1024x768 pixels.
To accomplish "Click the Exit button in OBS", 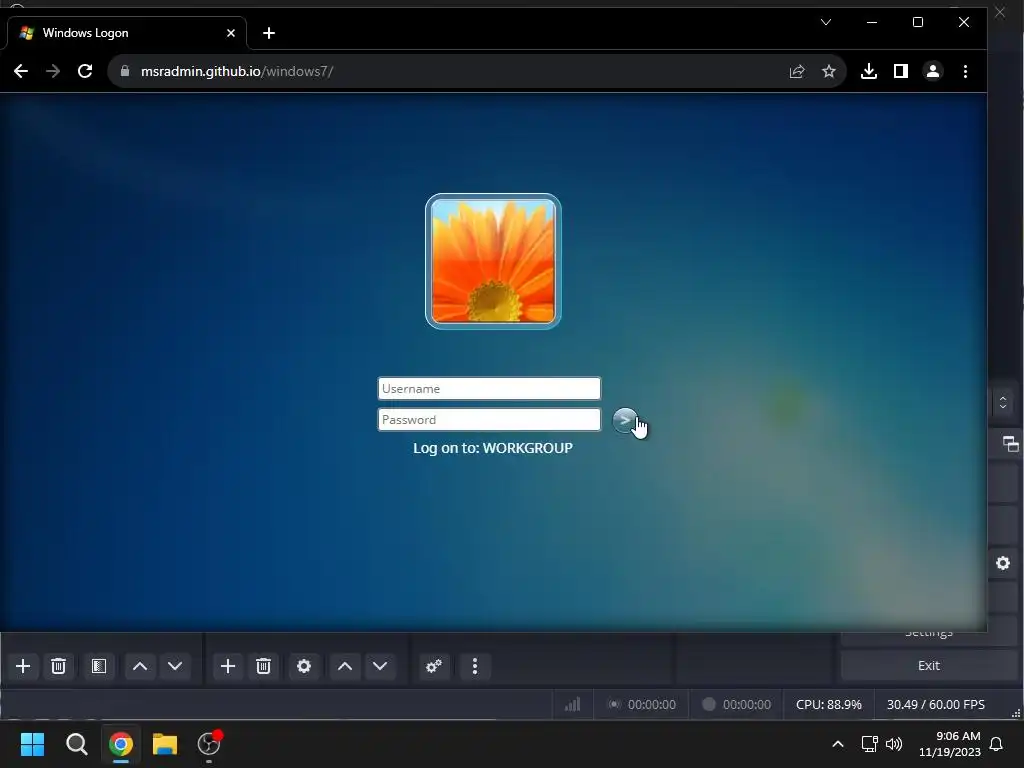I will coord(929,665).
